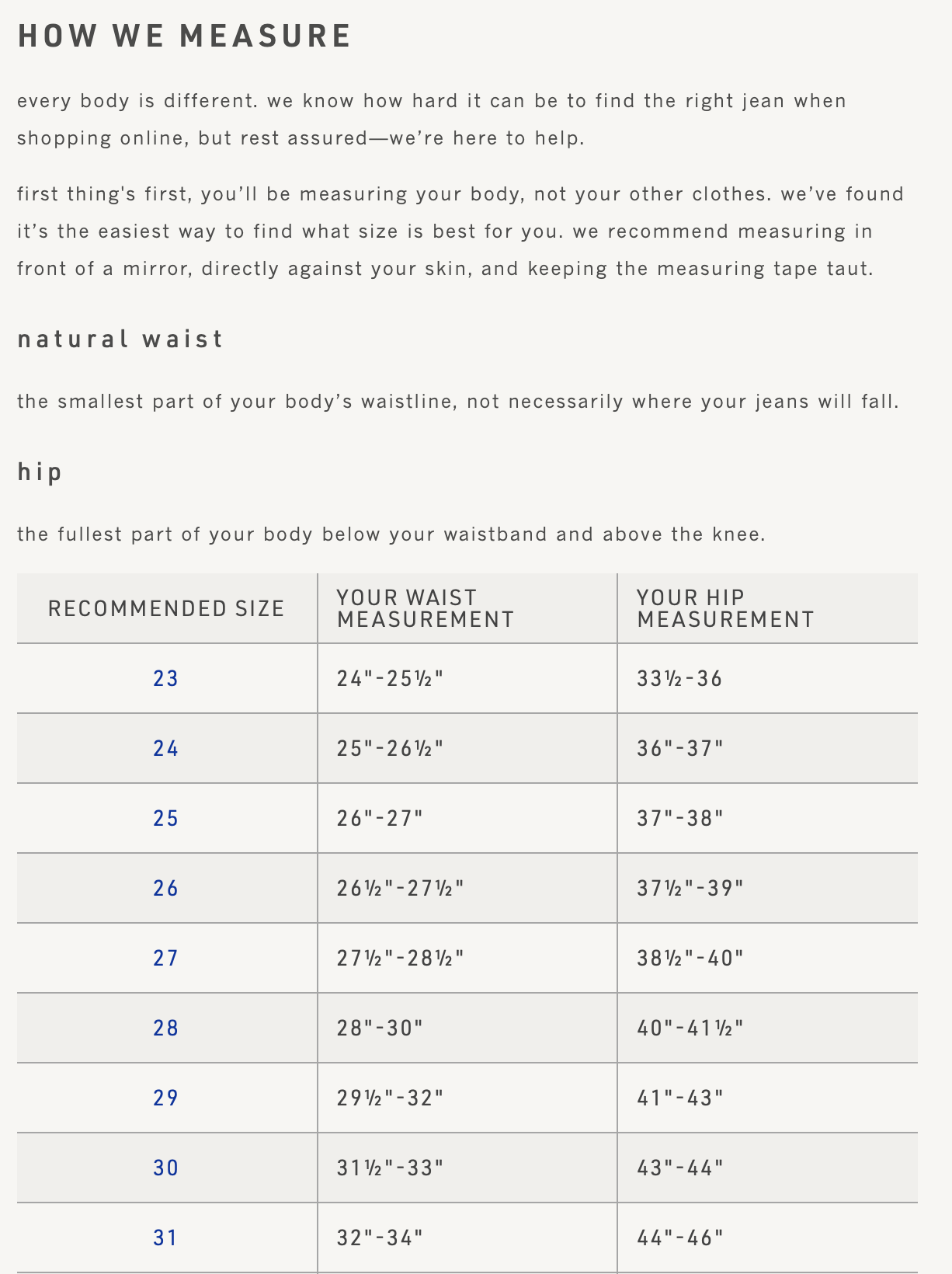
Task: Click the 41"-43" hip measurement cell
Action: (x=680, y=1098)
